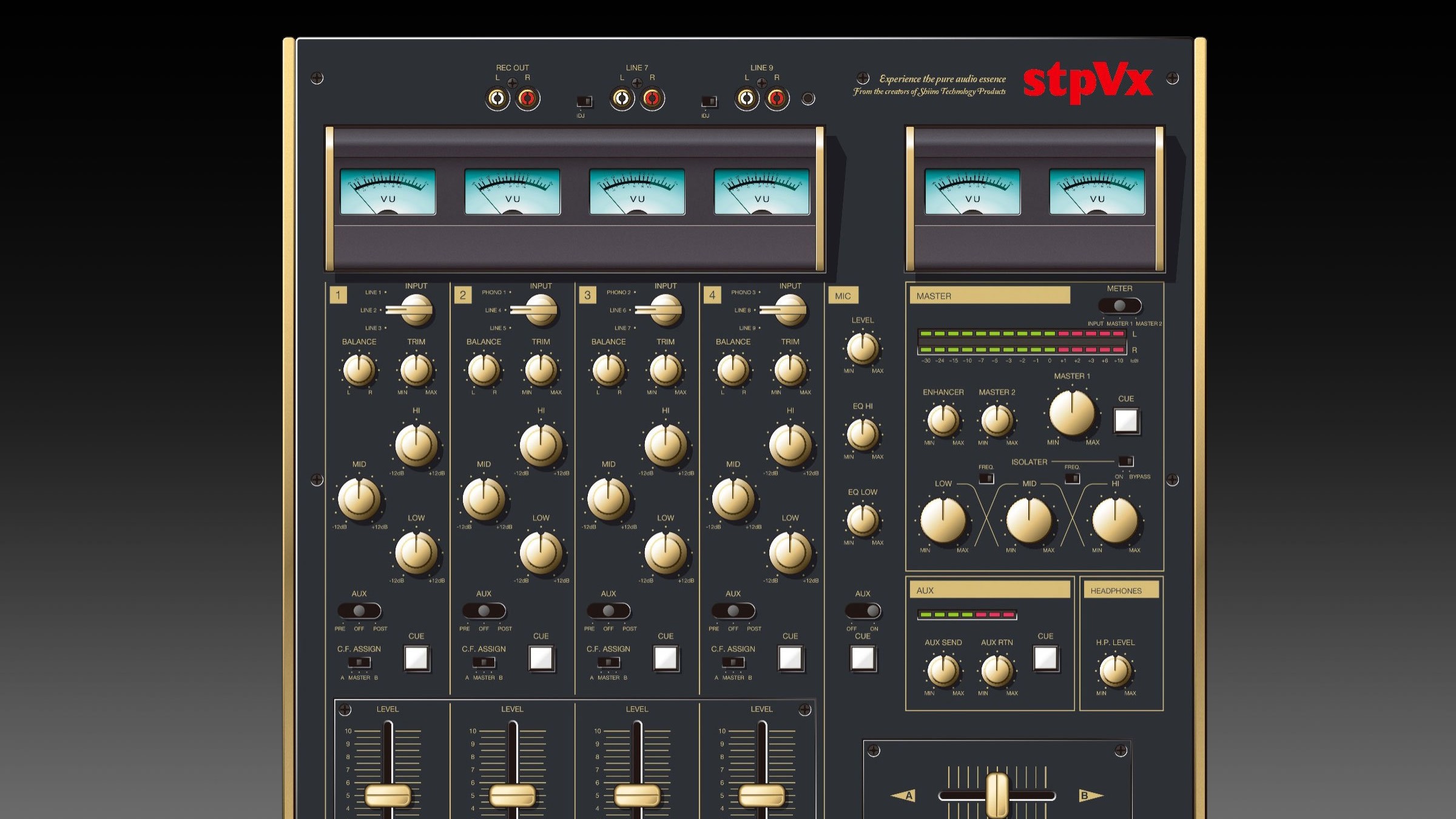This screenshot has height=819, width=1456.
Task: Adjust the AUX SEND knob
Action: [943, 671]
